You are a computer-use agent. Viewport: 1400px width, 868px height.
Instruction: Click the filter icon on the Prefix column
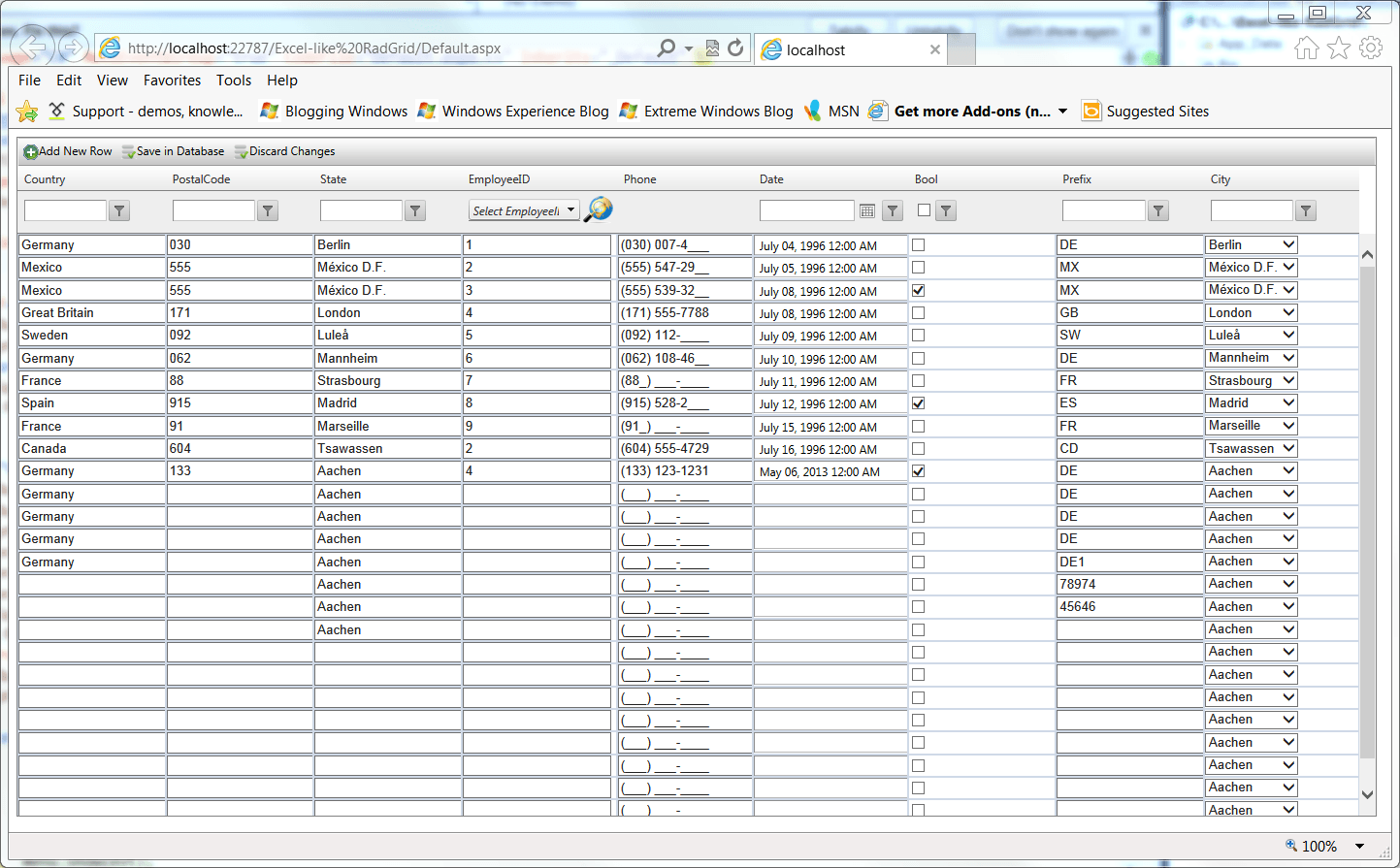pyautogui.click(x=1157, y=209)
